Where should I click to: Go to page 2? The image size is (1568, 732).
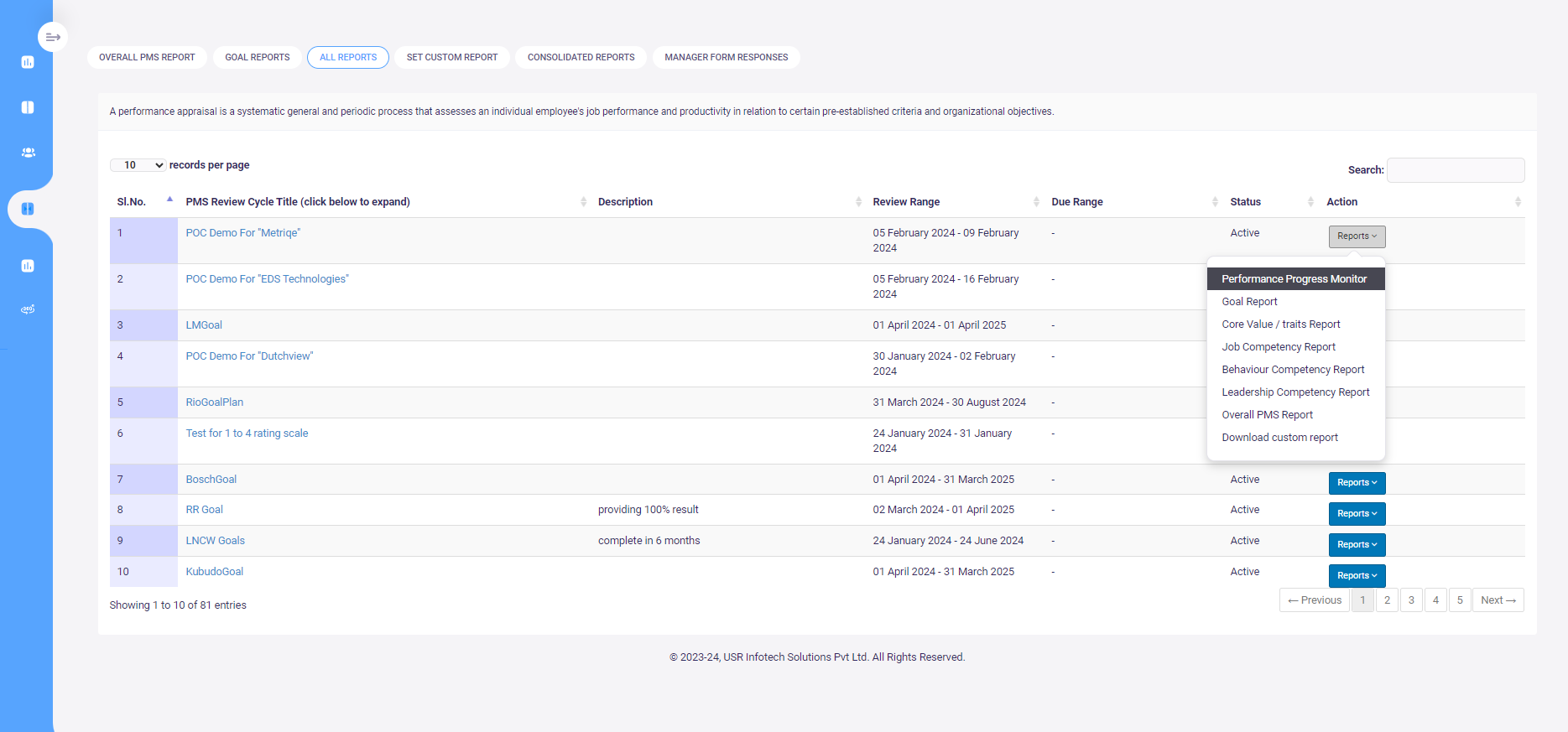pyautogui.click(x=1387, y=600)
